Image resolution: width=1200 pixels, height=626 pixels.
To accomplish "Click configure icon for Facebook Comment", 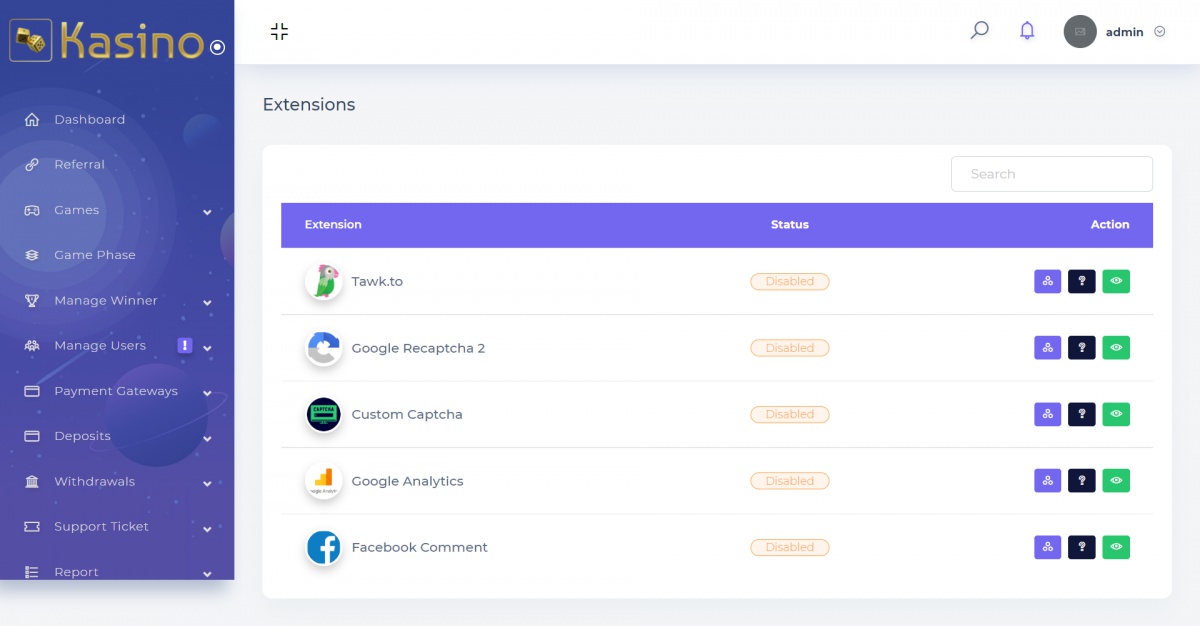I will (x=1047, y=547).
